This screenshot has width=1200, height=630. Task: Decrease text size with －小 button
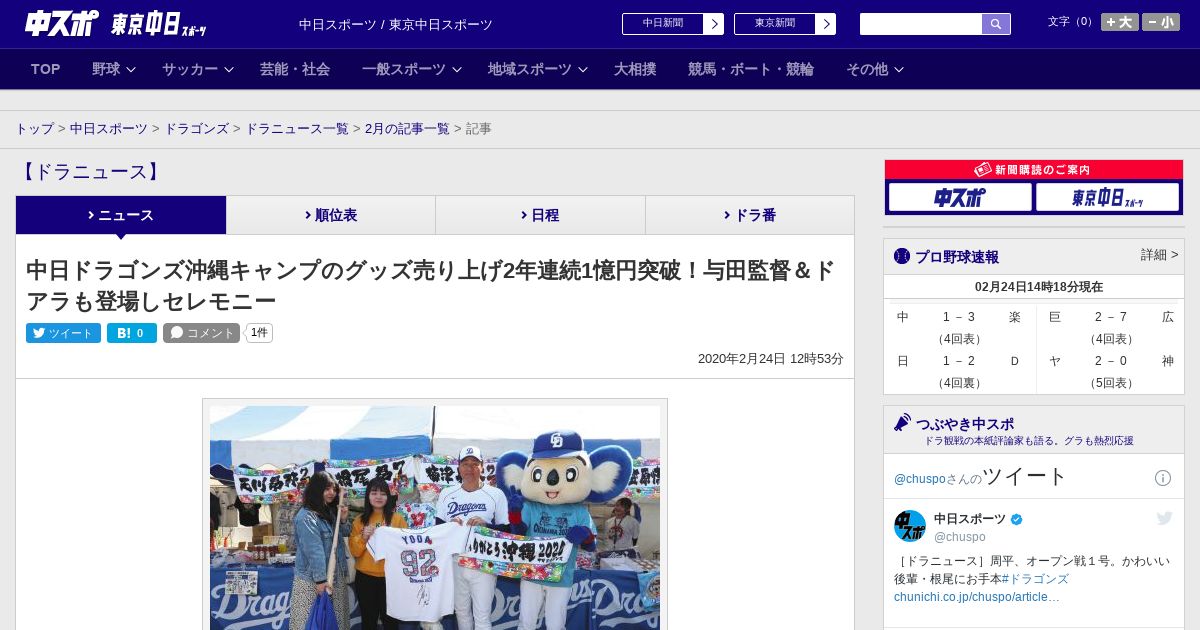1161,22
